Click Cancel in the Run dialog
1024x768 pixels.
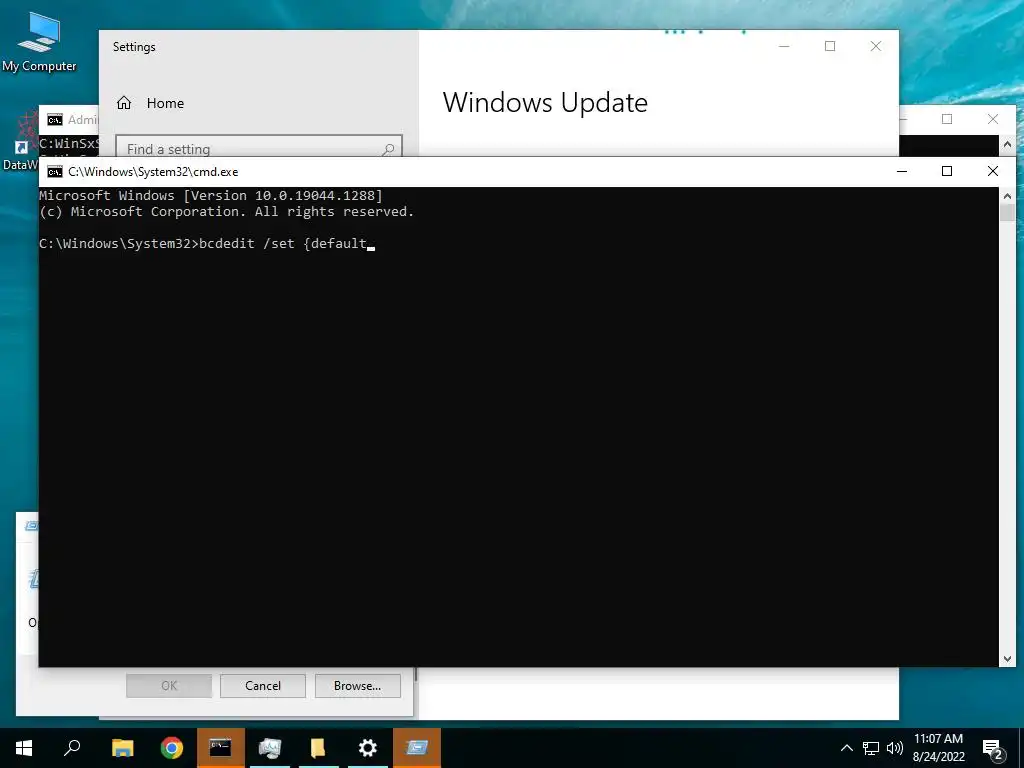pos(263,686)
